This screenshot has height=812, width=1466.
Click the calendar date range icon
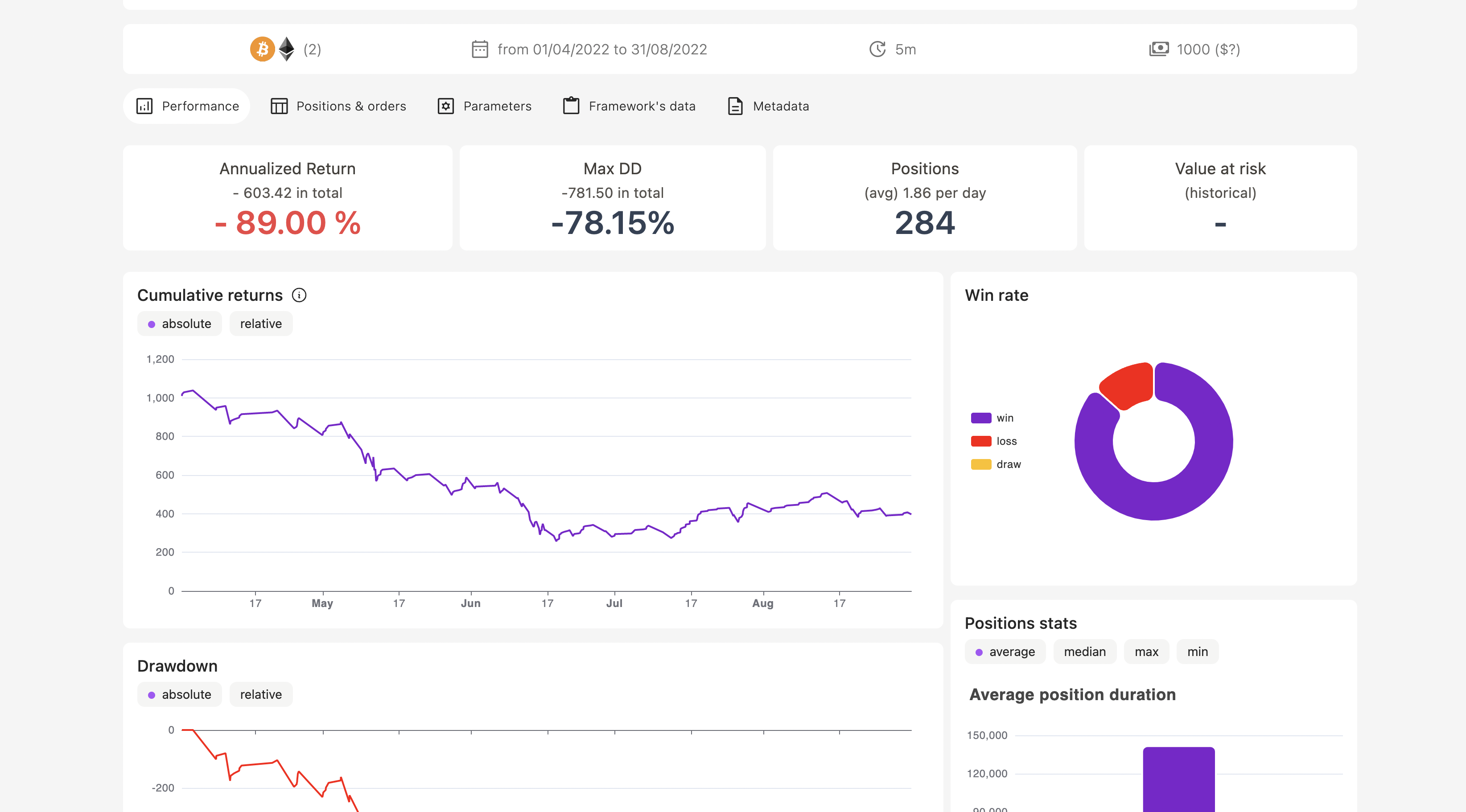point(480,49)
